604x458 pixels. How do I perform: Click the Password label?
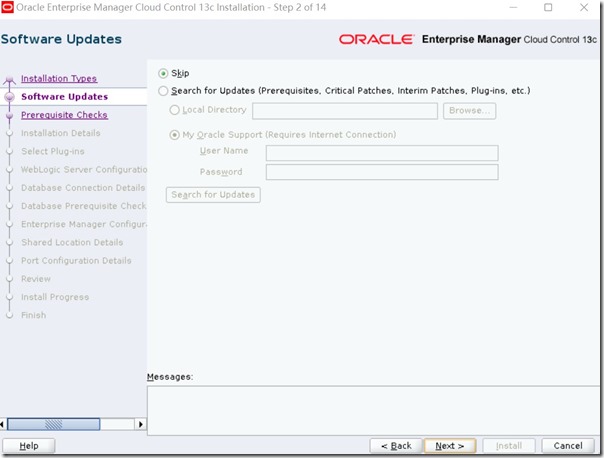(221, 172)
